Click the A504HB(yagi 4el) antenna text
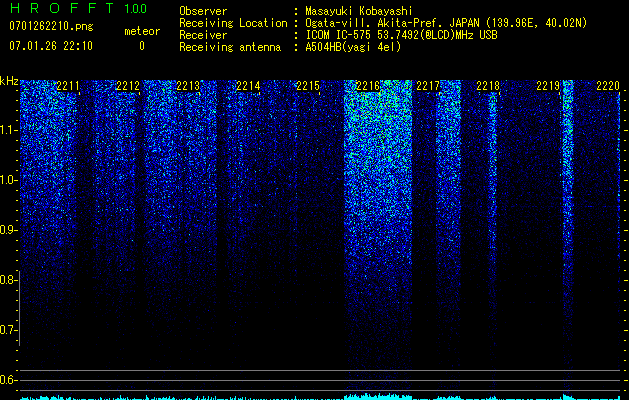The height and width of the screenshot is (400, 629). tap(353, 47)
